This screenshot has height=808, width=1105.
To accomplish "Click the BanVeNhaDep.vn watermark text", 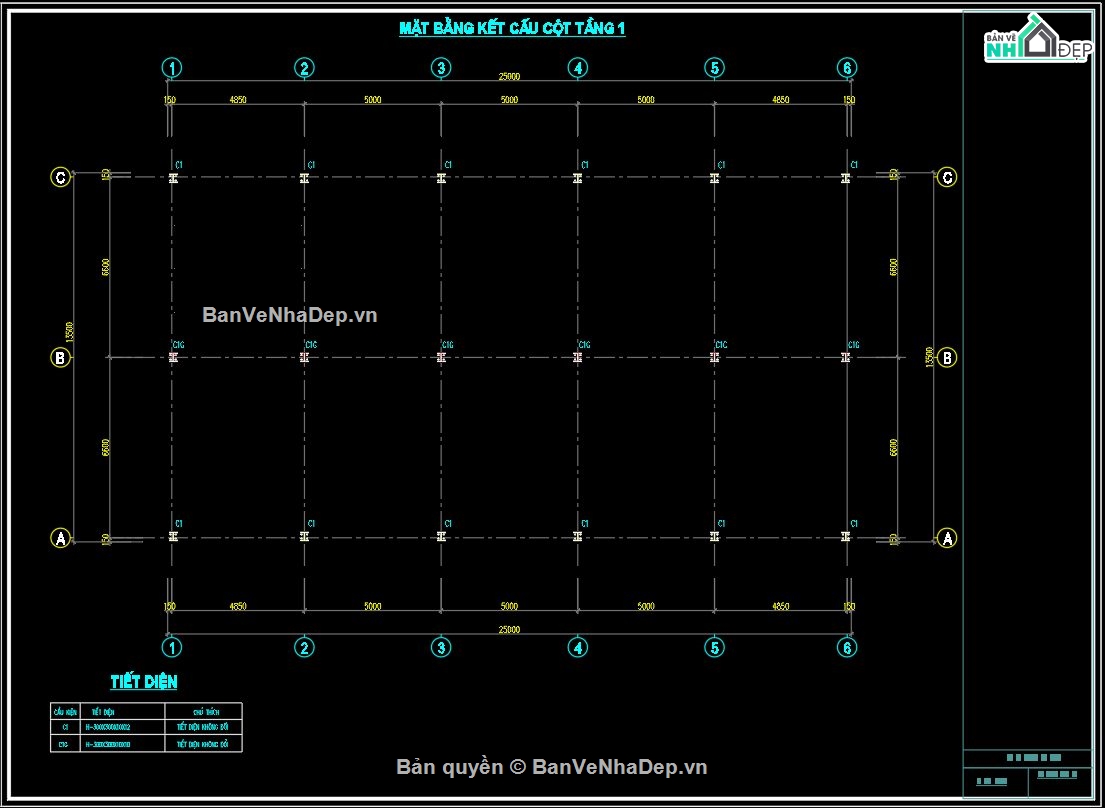I will pos(290,315).
